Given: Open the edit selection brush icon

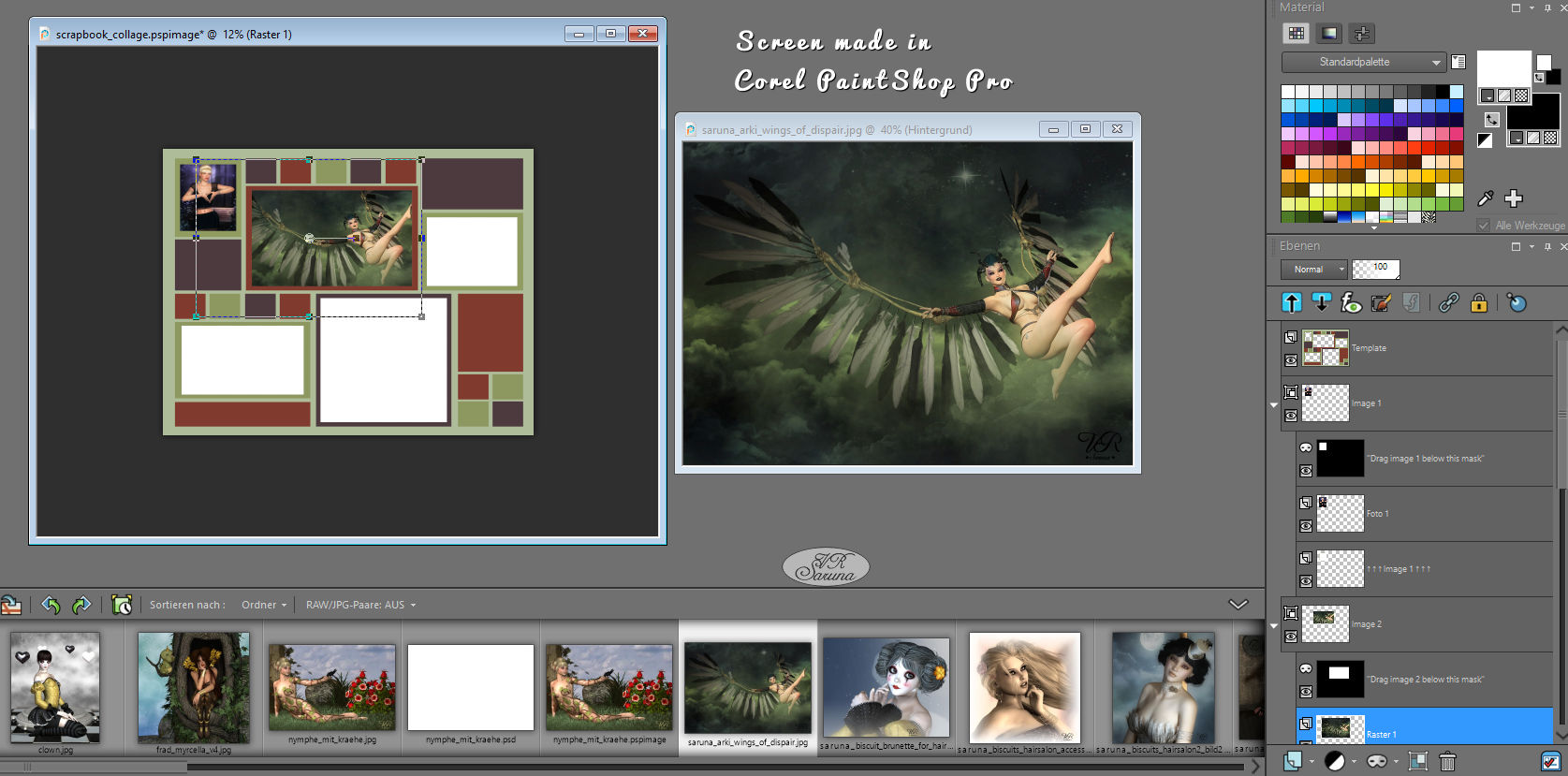Looking at the screenshot, I should pyautogui.click(x=1381, y=302).
